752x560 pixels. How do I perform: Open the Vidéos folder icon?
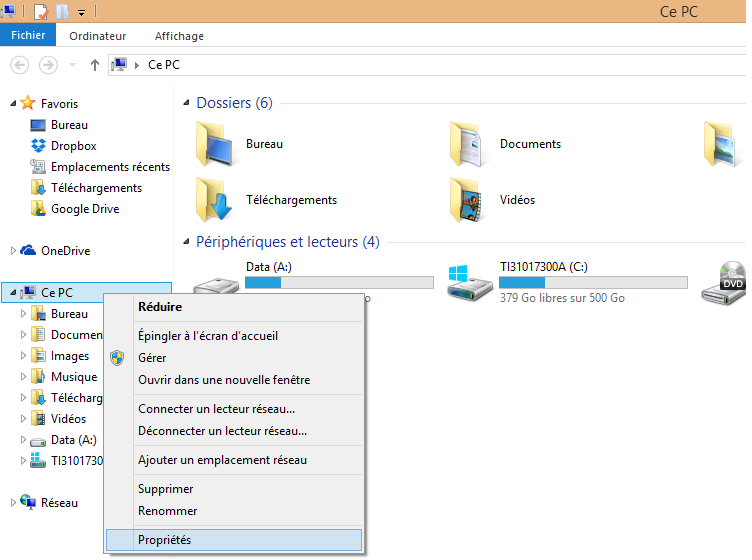tap(469, 199)
